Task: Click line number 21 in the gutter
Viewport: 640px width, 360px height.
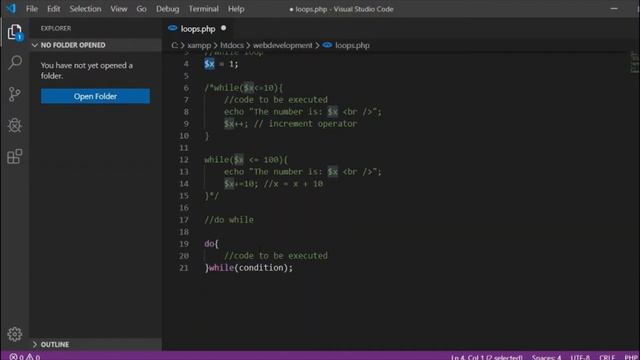Action: pyautogui.click(x=184, y=268)
